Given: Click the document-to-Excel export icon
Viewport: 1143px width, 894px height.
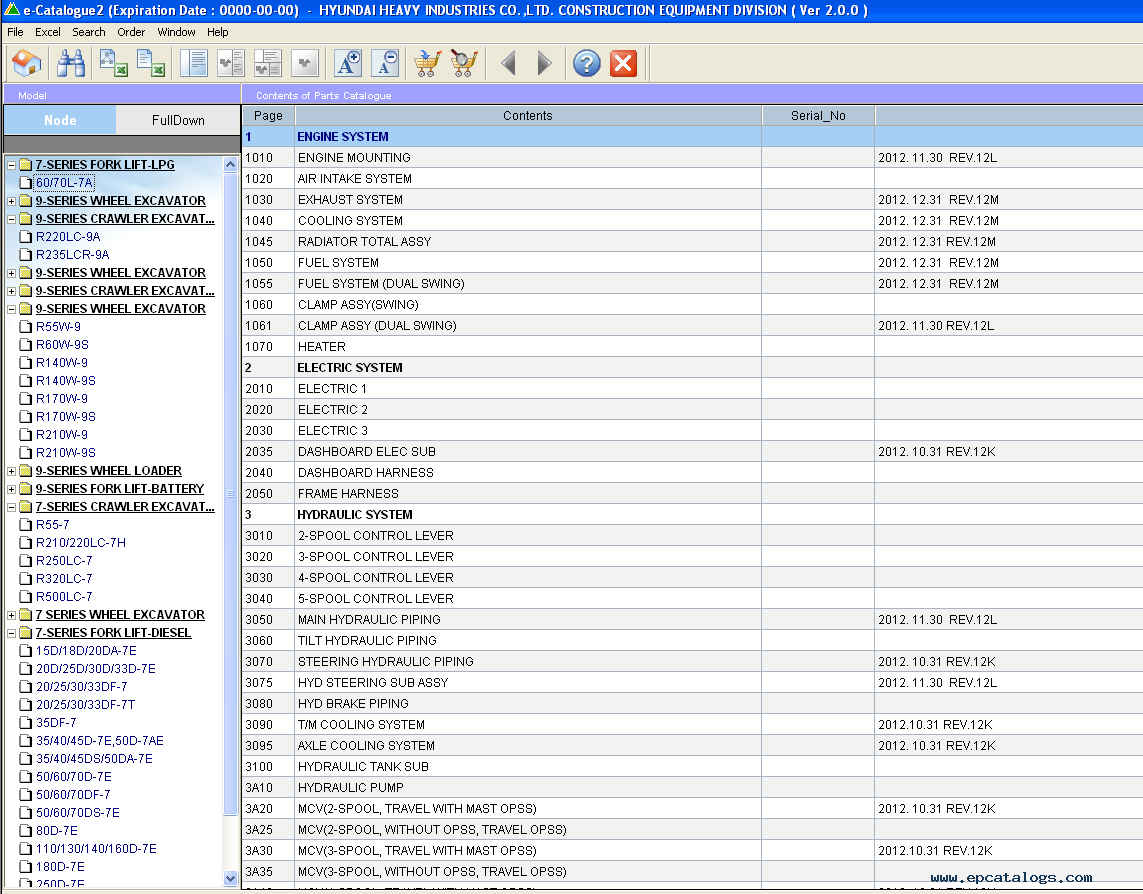Looking at the screenshot, I should click(x=150, y=63).
